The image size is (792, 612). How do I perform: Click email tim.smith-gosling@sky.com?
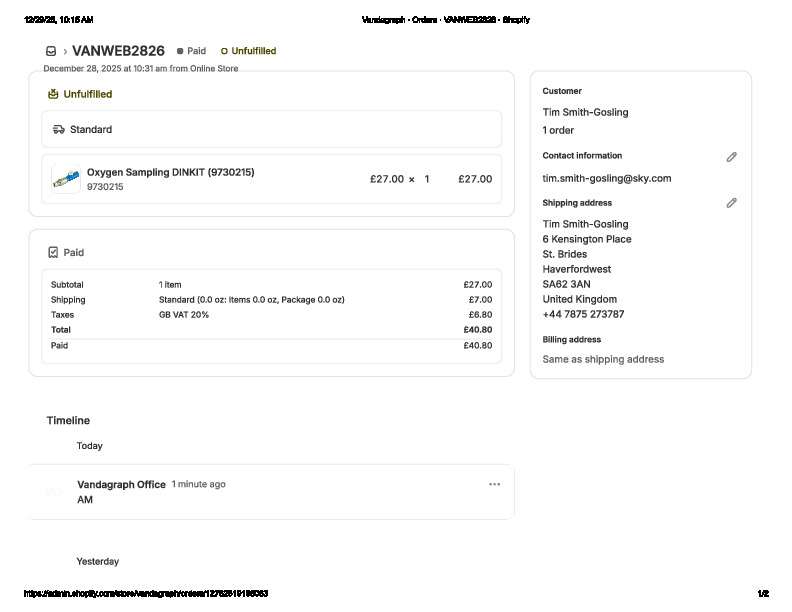pyautogui.click(x=606, y=178)
